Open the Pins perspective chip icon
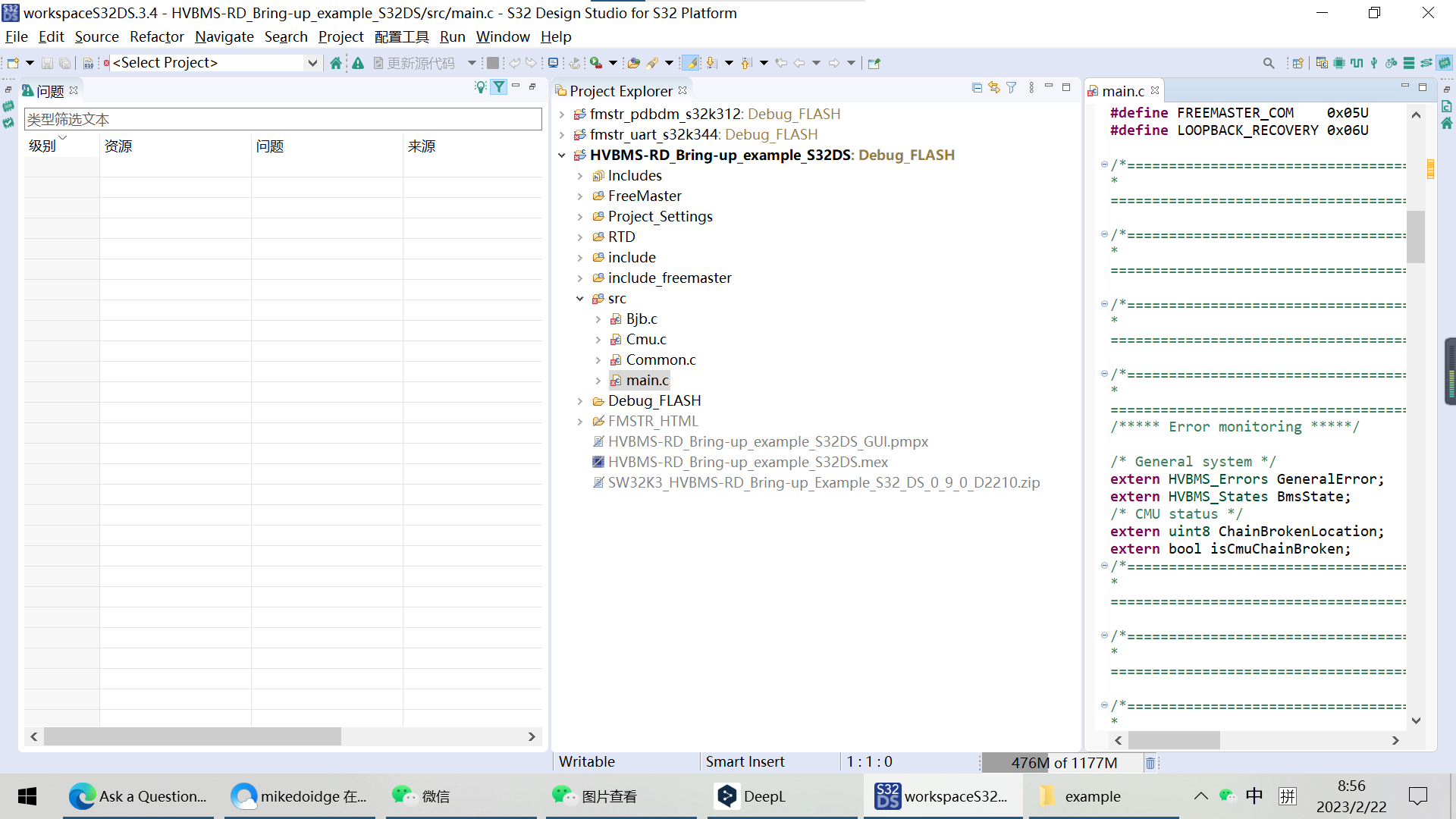 [x=1339, y=63]
